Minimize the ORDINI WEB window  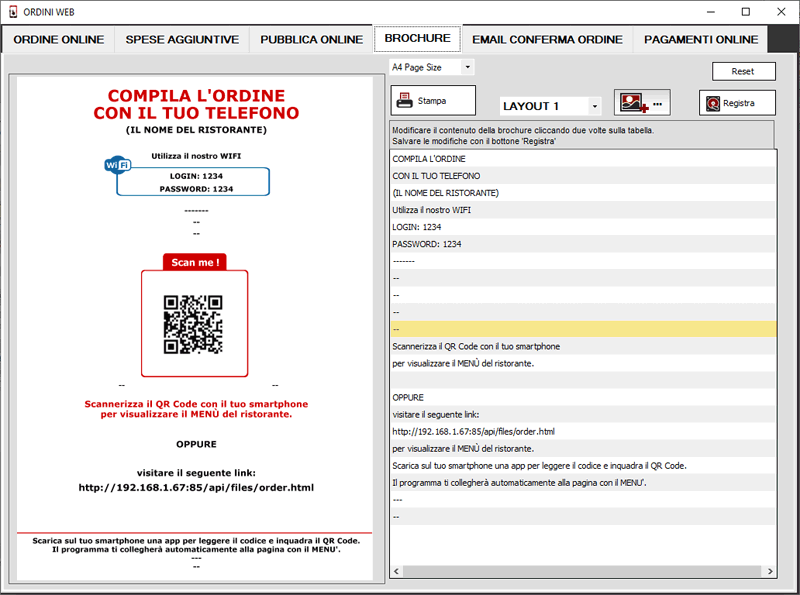(x=711, y=12)
